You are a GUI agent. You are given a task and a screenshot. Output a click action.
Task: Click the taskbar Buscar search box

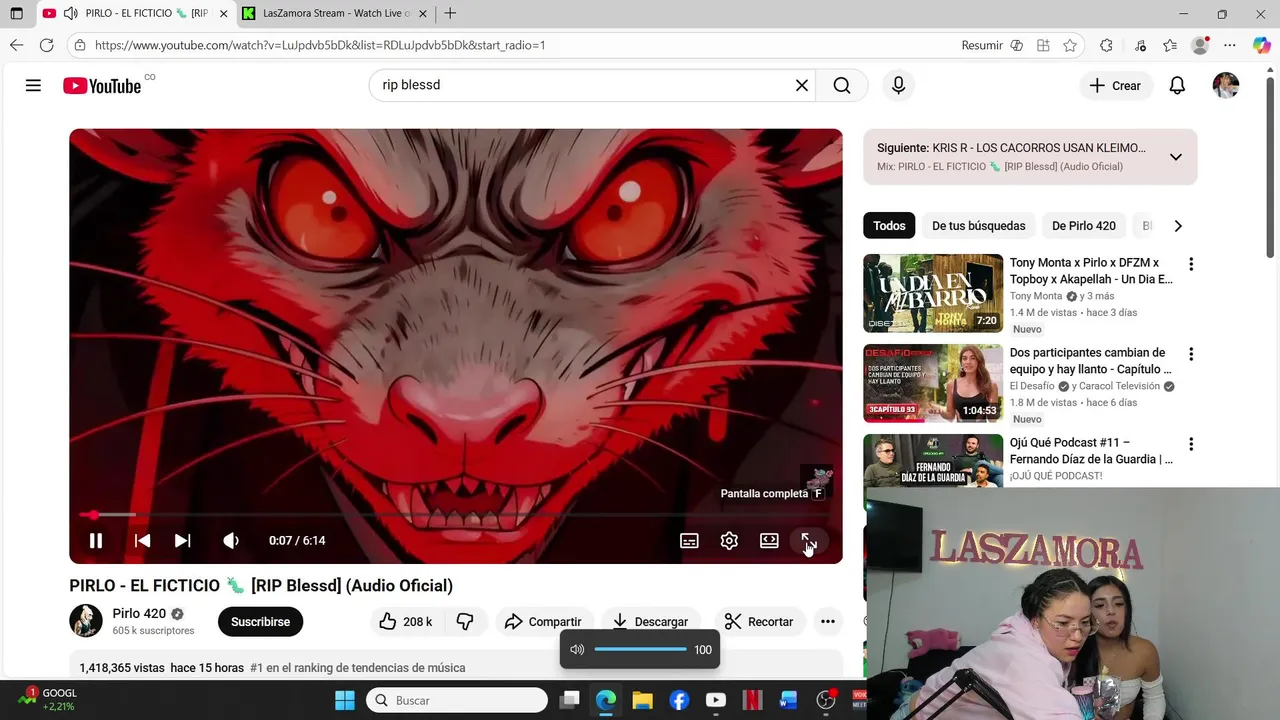(457, 700)
